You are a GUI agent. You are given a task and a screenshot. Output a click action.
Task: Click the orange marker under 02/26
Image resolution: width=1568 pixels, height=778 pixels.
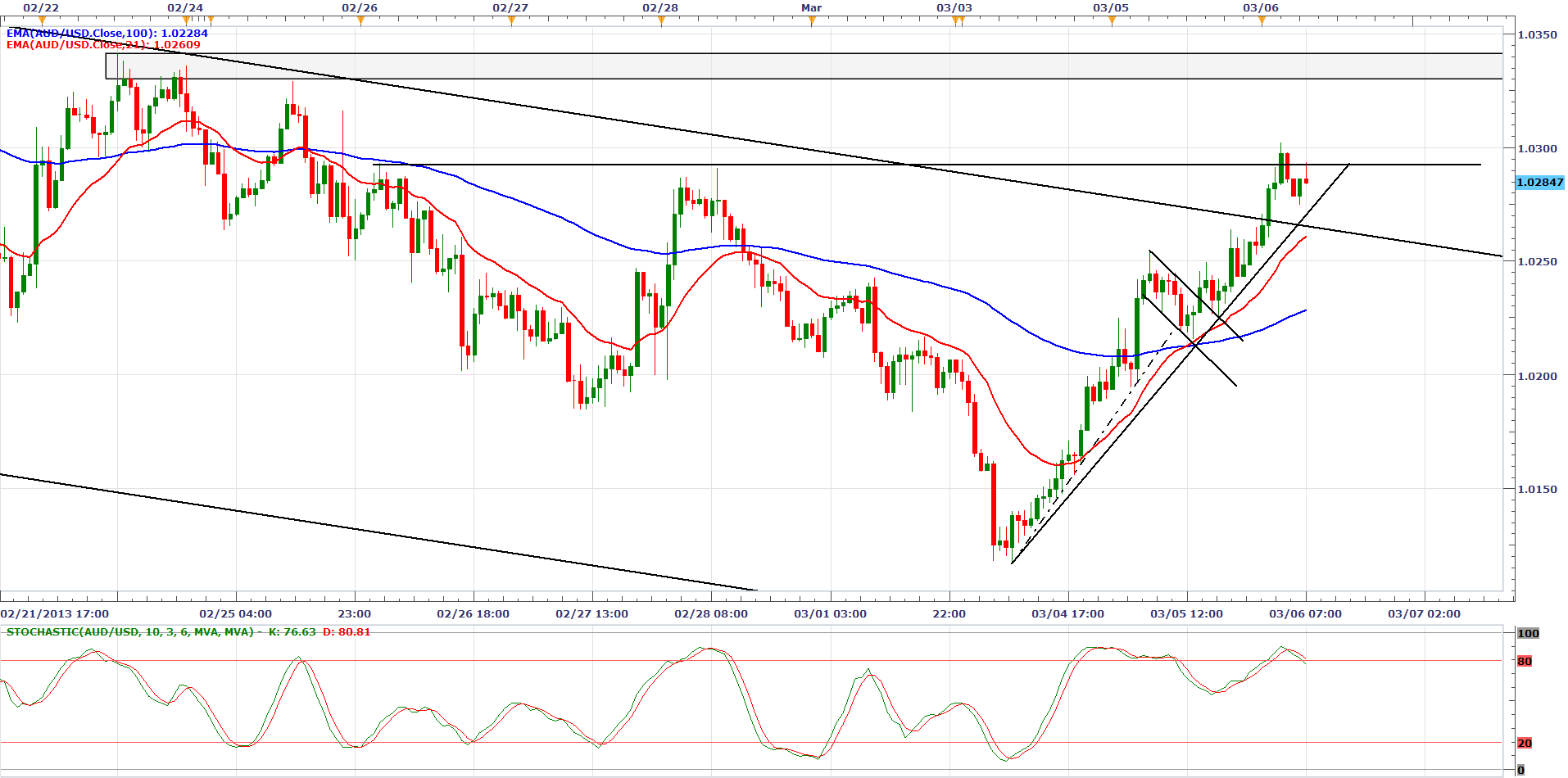pos(360,21)
